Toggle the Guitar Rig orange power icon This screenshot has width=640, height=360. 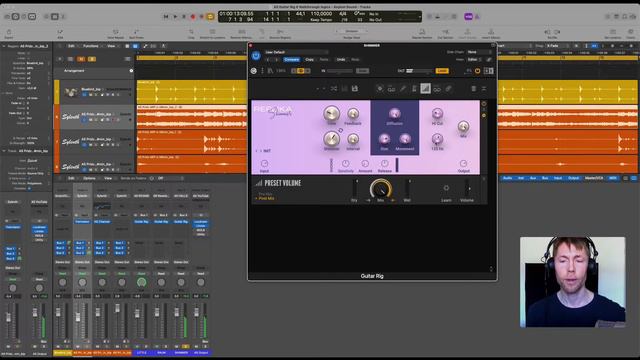(477, 71)
